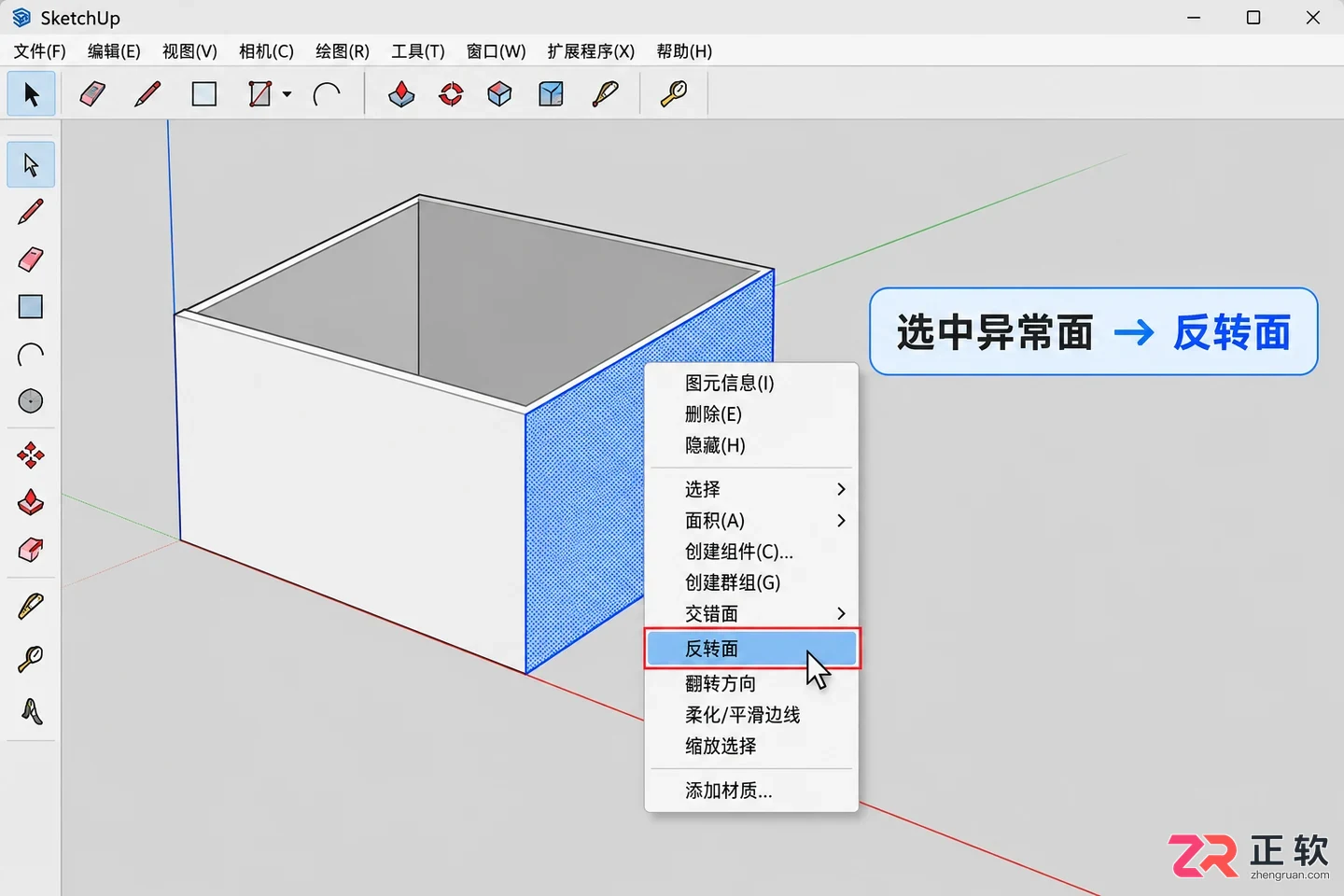Click the diagonal rectangle shape tool in the top toolbar

coord(259,94)
